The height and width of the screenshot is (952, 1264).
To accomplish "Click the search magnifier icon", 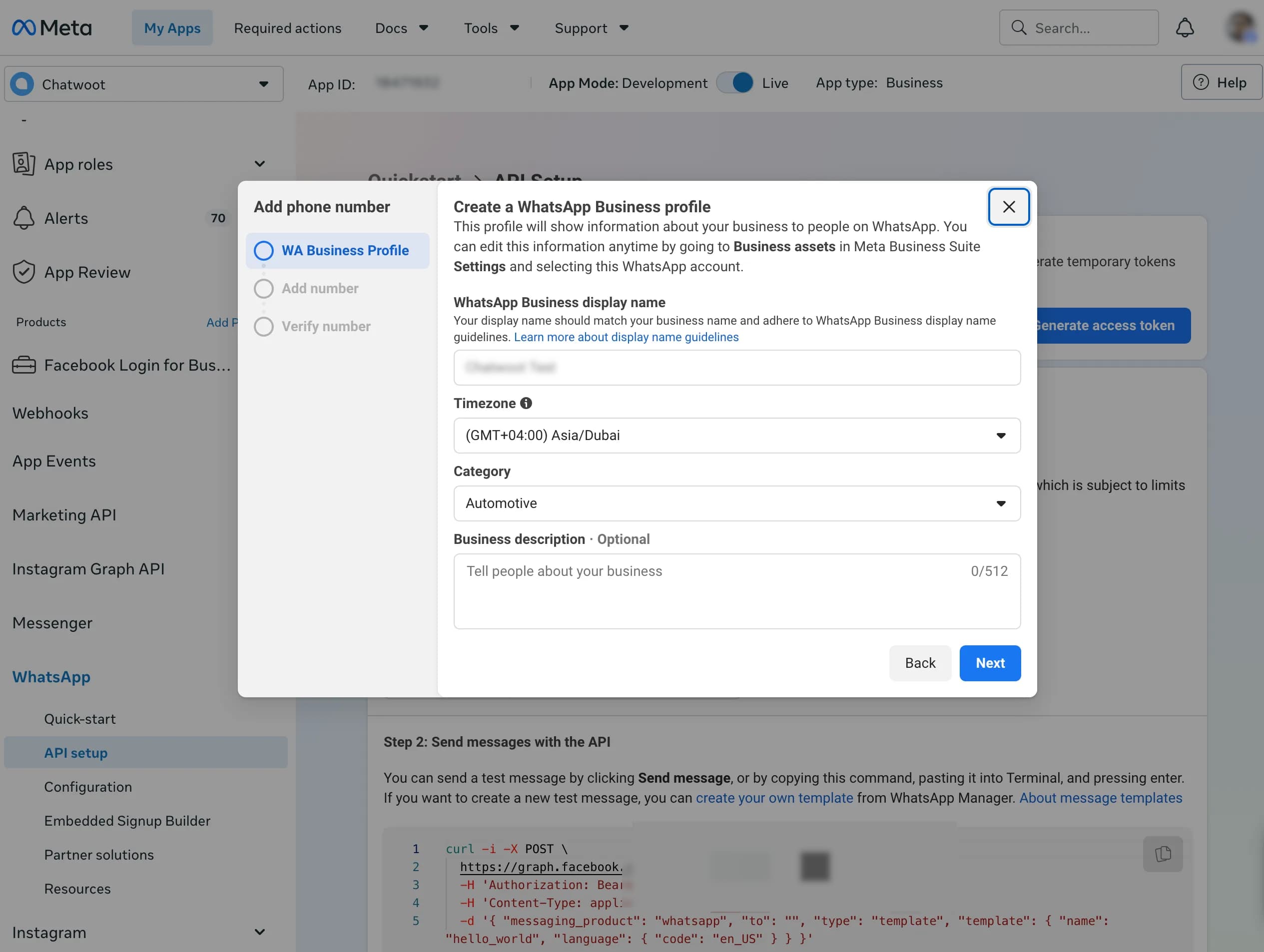I will tap(1018, 27).
